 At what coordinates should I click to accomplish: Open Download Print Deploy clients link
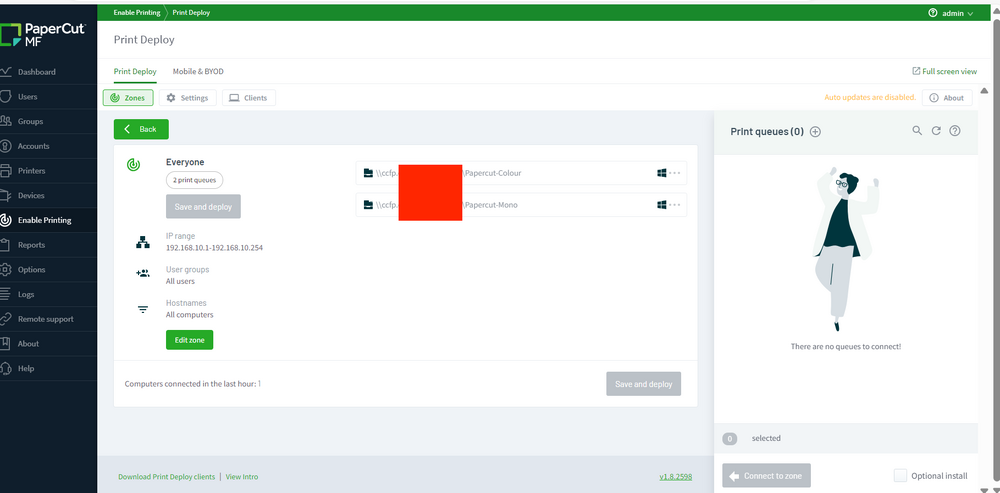tap(166, 476)
